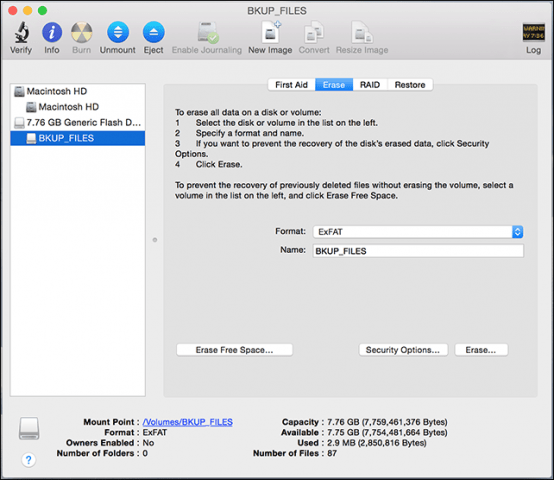
Task: Click the Name field containing BKUP_FILES
Action: 418,251
